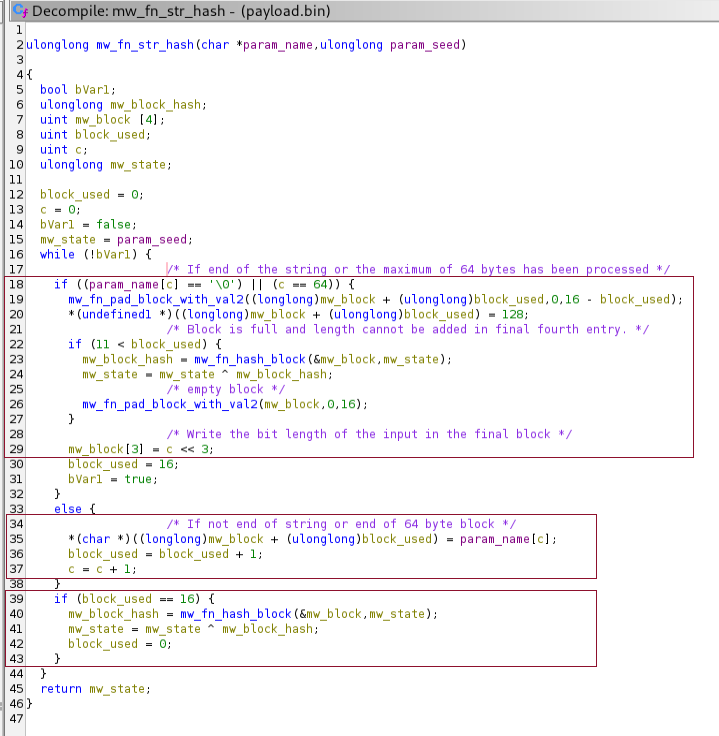
Task: Click the 'return mw_state;' statement
Action: click(96, 690)
